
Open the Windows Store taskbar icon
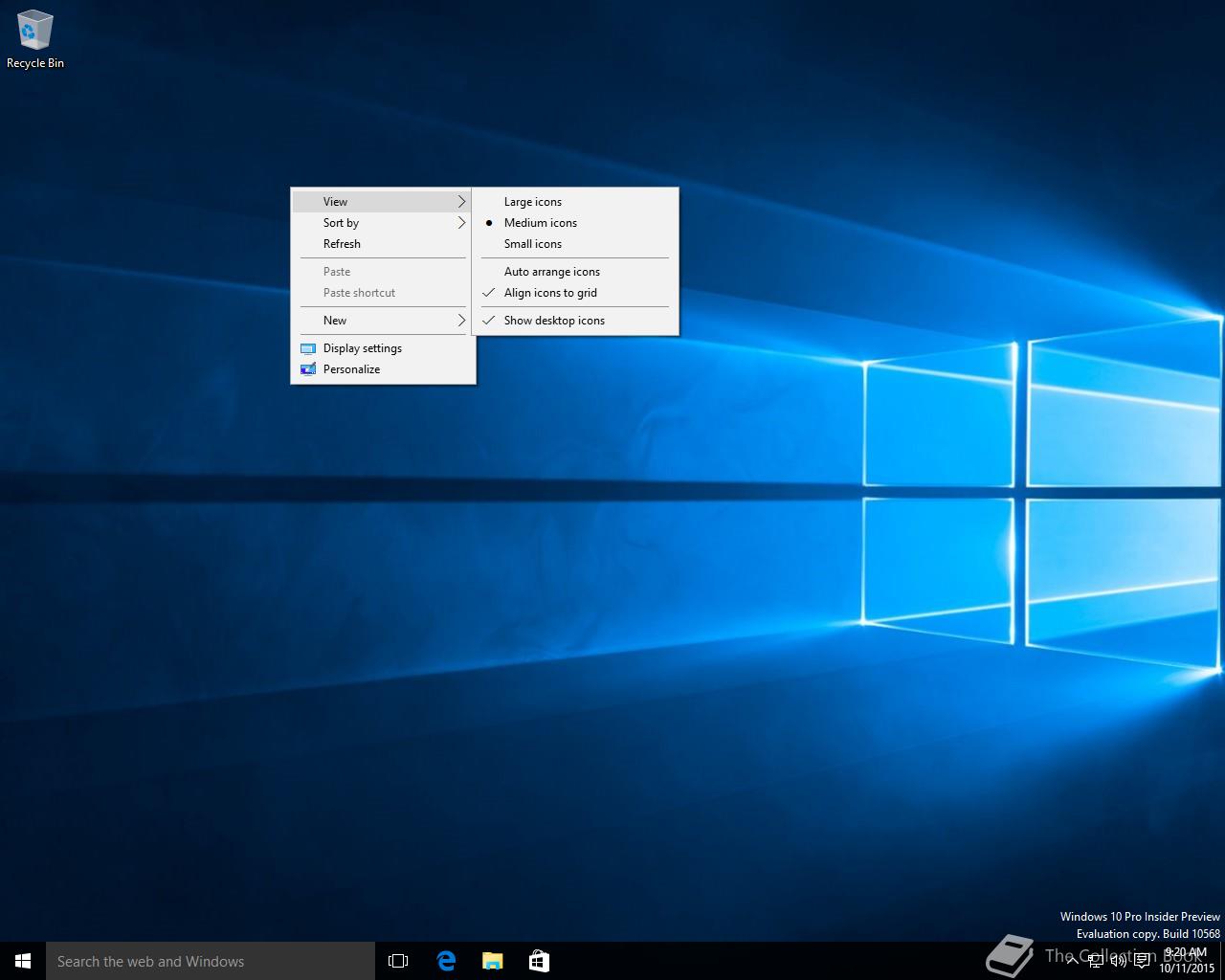point(539,961)
